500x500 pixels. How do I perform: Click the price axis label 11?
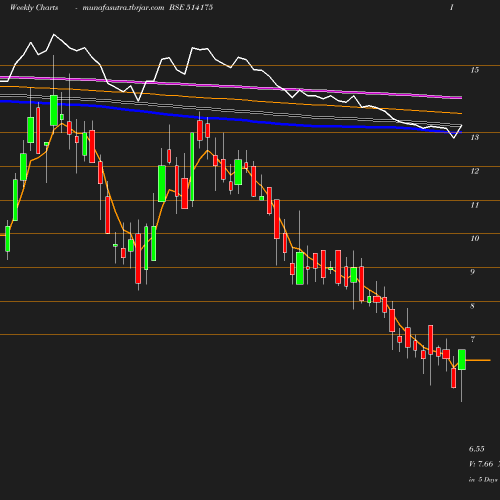[475, 205]
